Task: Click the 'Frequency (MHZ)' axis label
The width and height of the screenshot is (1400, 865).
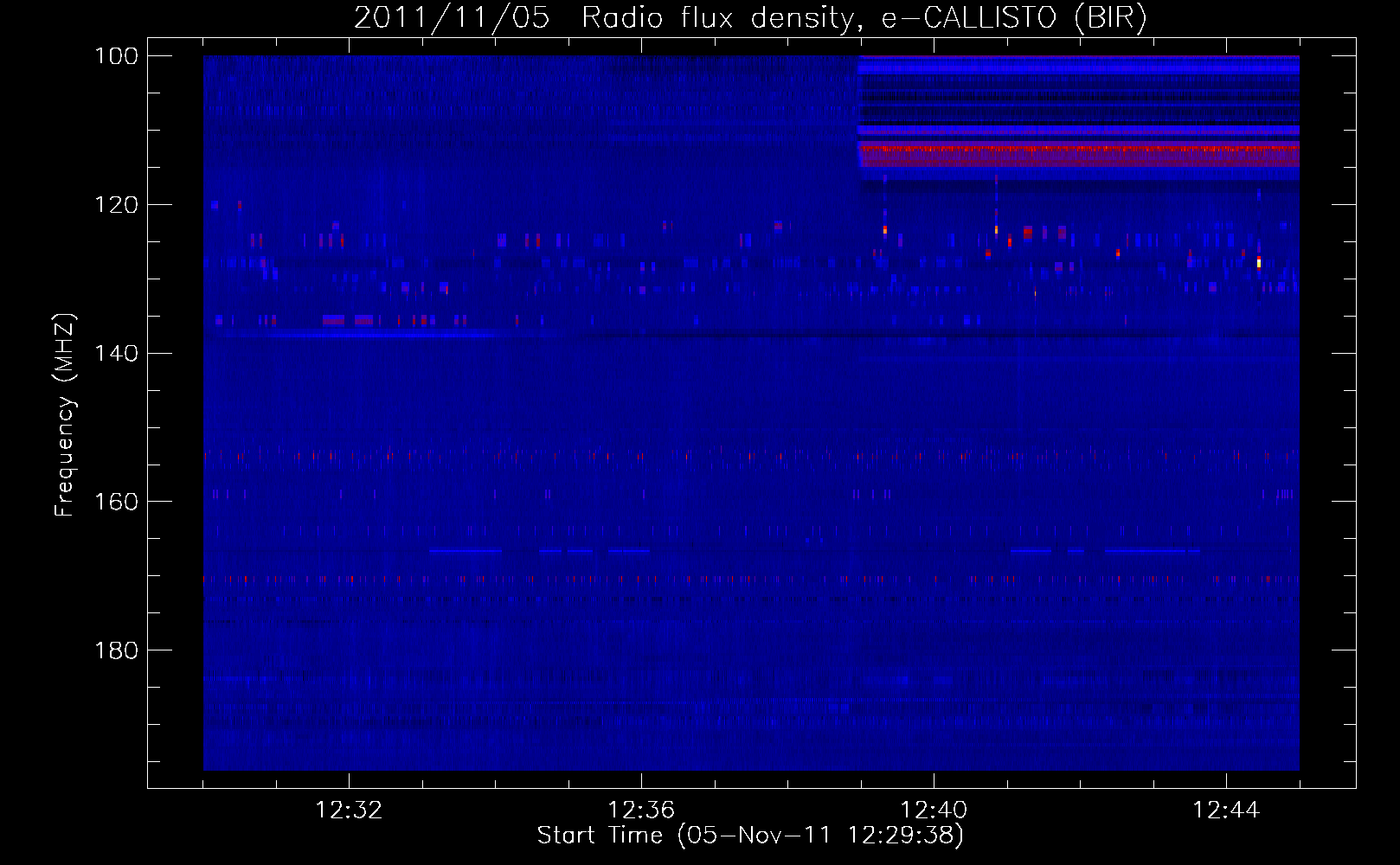Action: [x=65, y=415]
